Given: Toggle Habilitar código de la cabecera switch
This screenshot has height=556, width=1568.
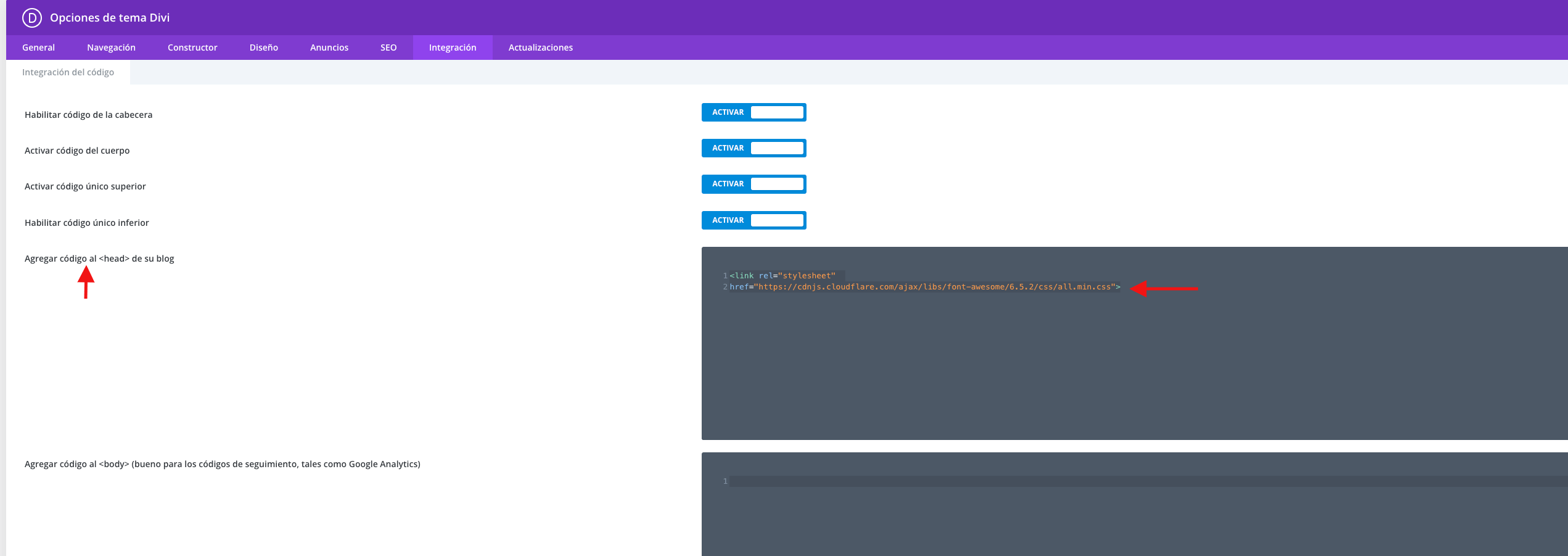Looking at the screenshot, I should pos(753,112).
